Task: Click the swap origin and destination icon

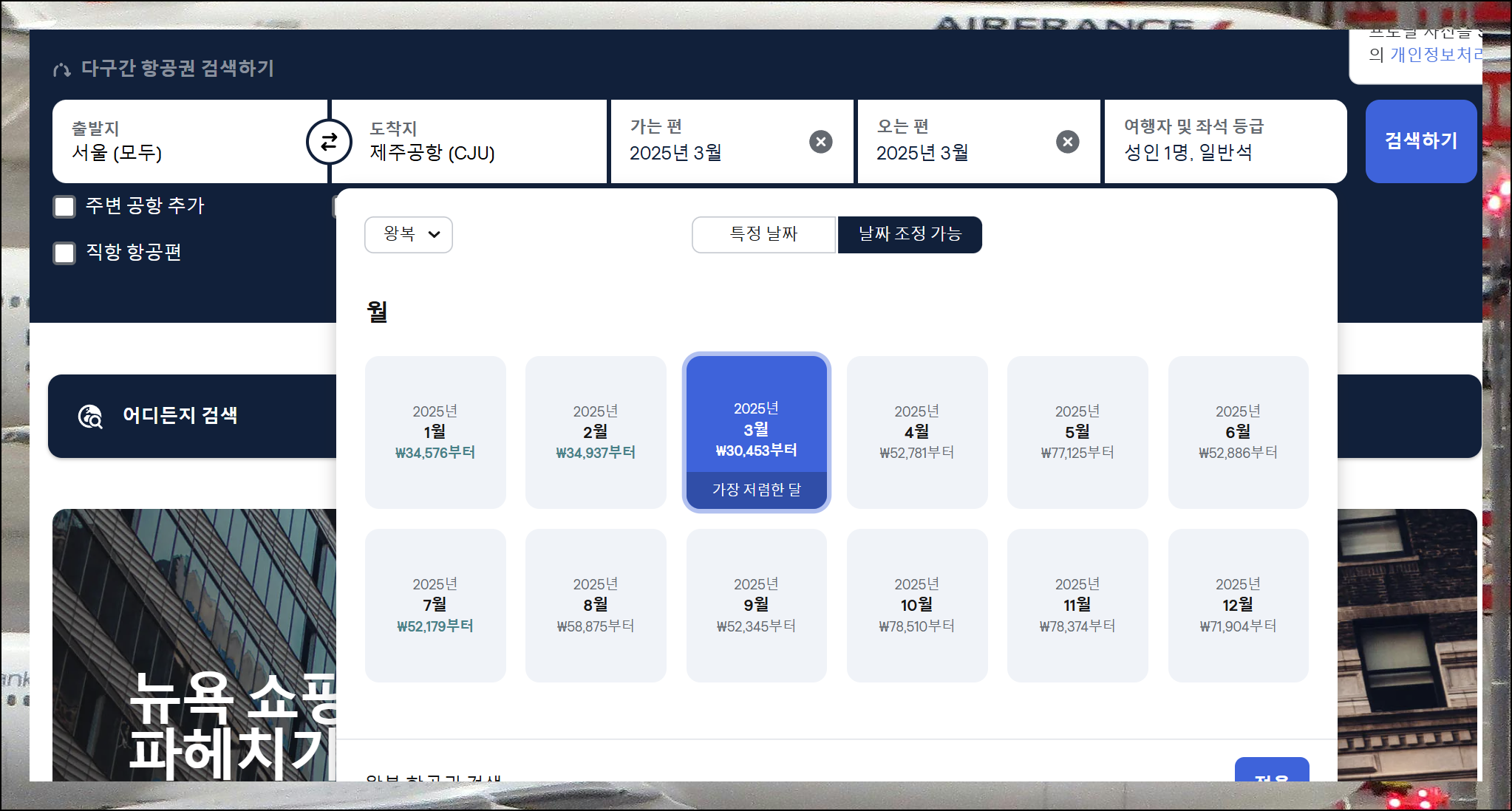Action: 329,141
